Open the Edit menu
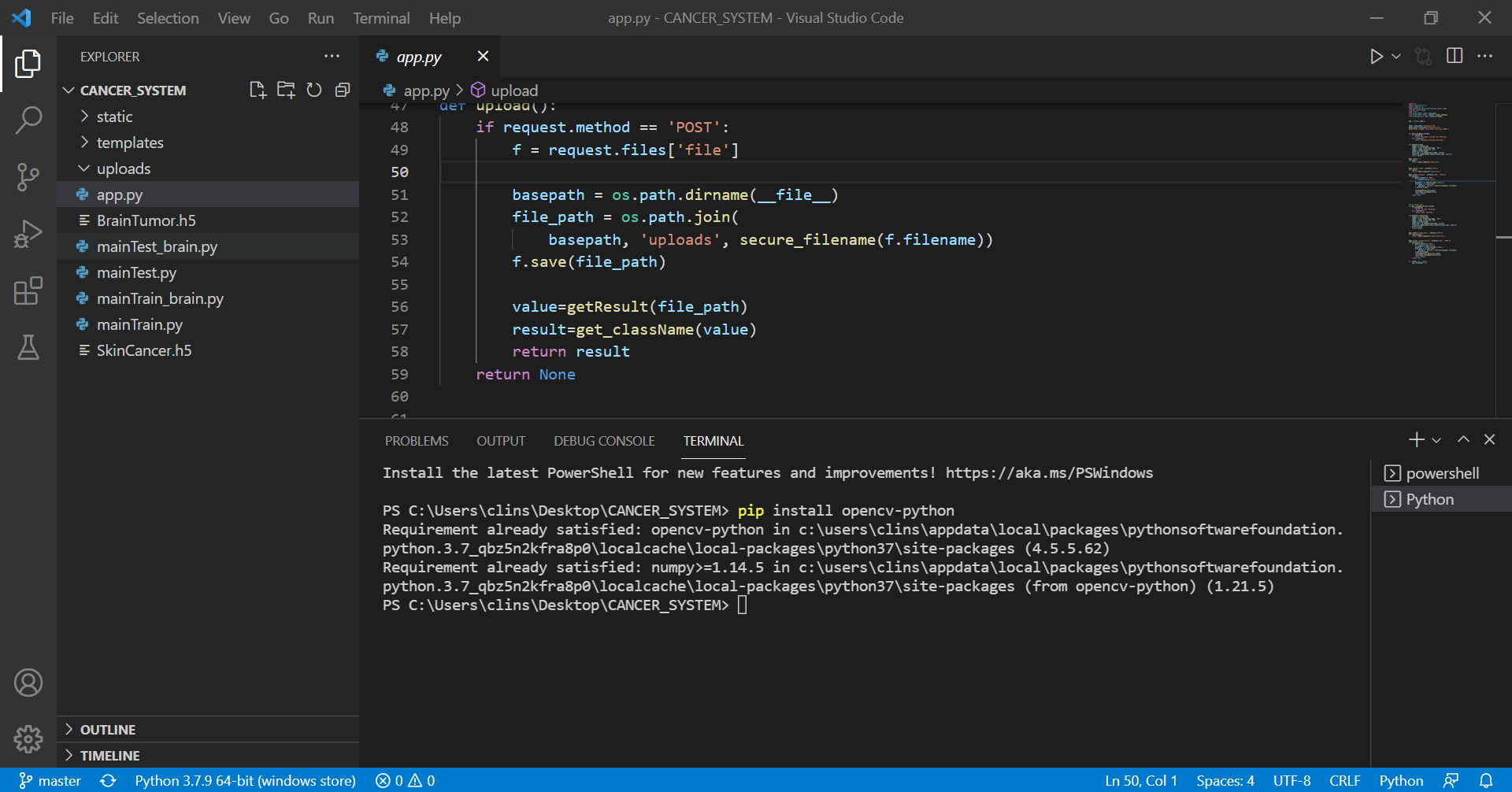 [106, 17]
